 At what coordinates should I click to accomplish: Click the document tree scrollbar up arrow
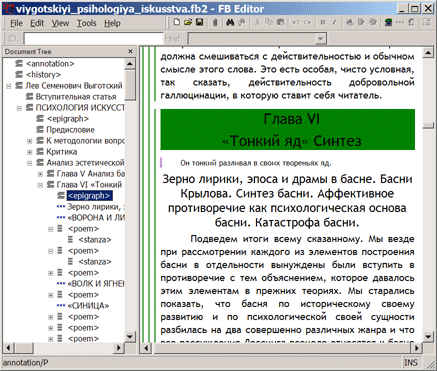tap(130, 63)
